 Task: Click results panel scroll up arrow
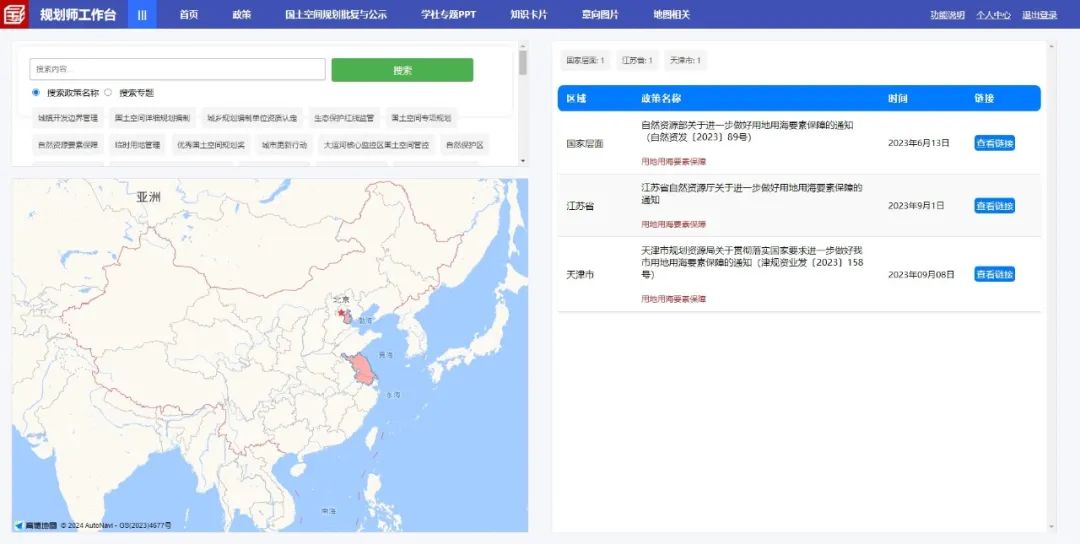(x=1051, y=46)
